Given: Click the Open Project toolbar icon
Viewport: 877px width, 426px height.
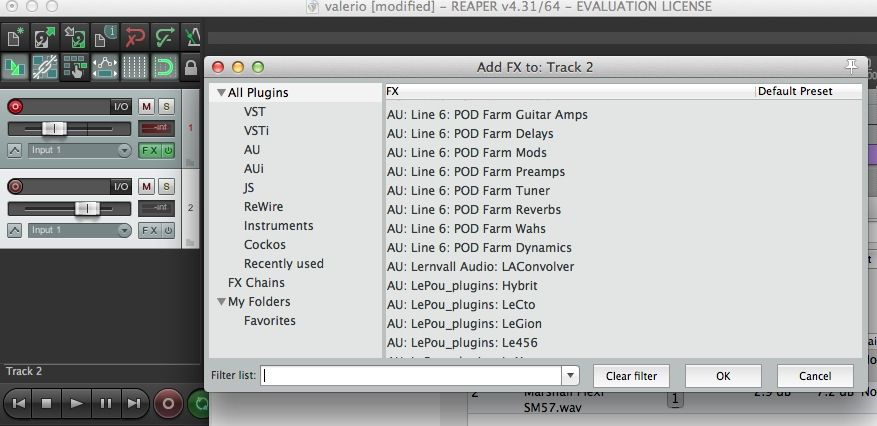Looking at the screenshot, I should (x=45, y=37).
